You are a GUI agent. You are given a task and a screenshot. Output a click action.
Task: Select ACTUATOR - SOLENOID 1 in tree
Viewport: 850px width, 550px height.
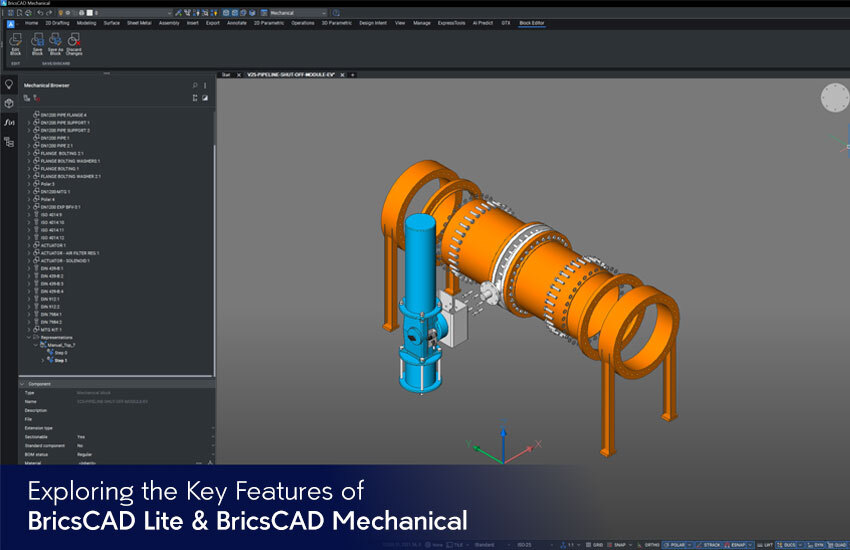pos(65,261)
